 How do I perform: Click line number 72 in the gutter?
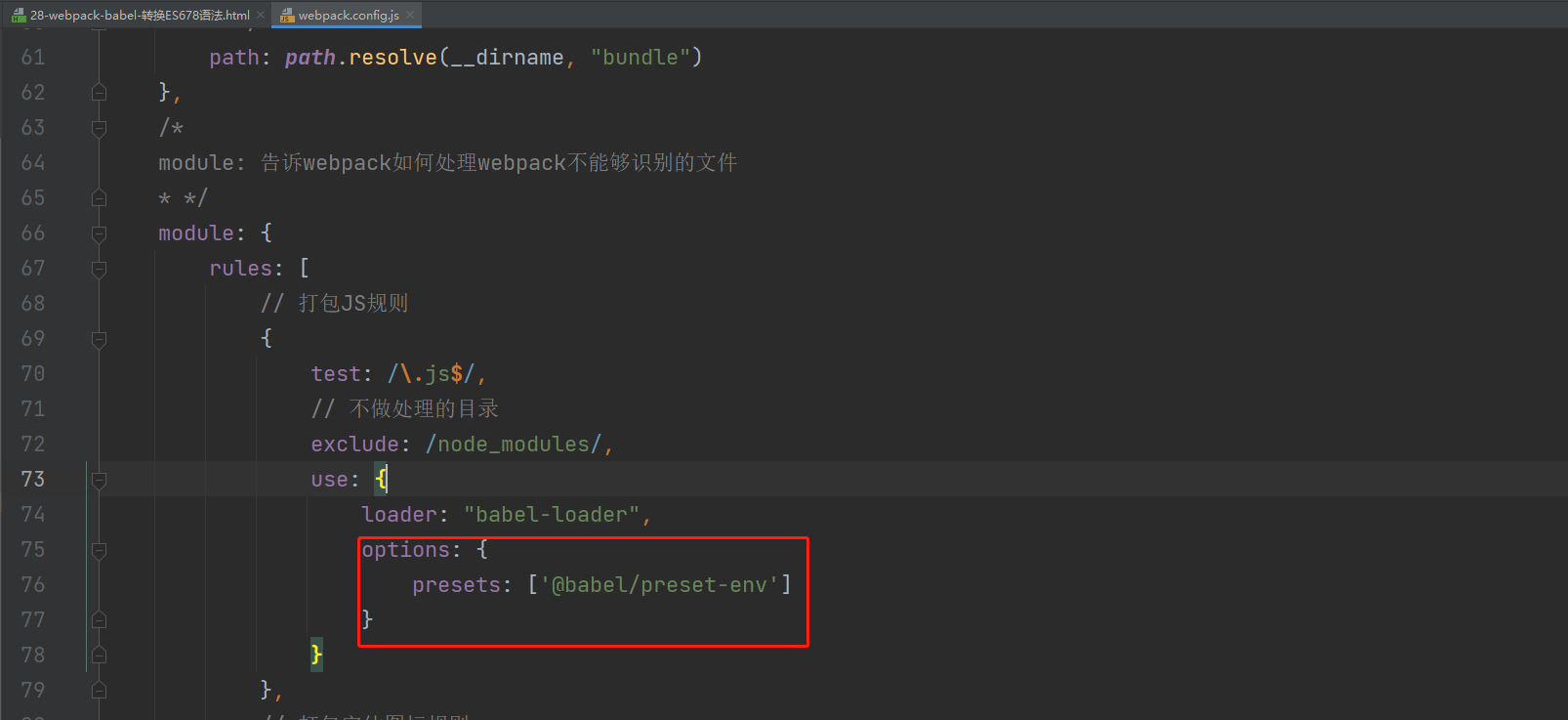33,445
